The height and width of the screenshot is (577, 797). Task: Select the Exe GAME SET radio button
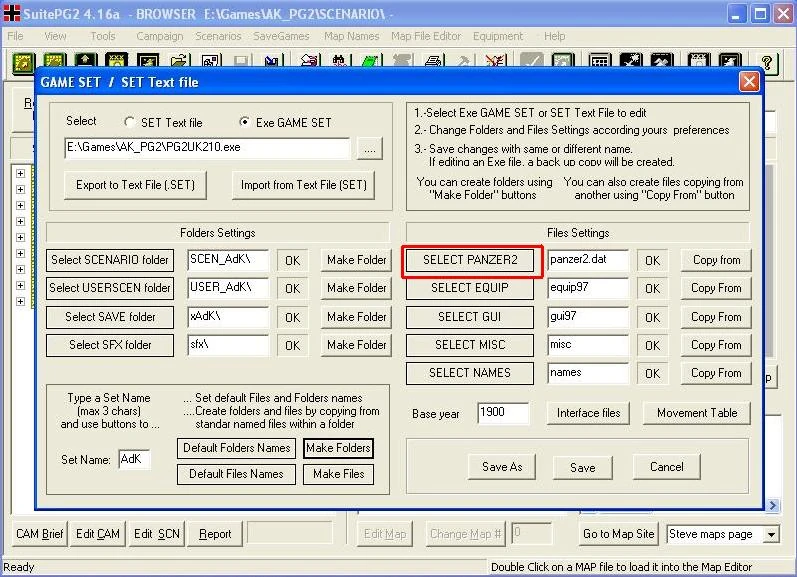click(x=244, y=122)
